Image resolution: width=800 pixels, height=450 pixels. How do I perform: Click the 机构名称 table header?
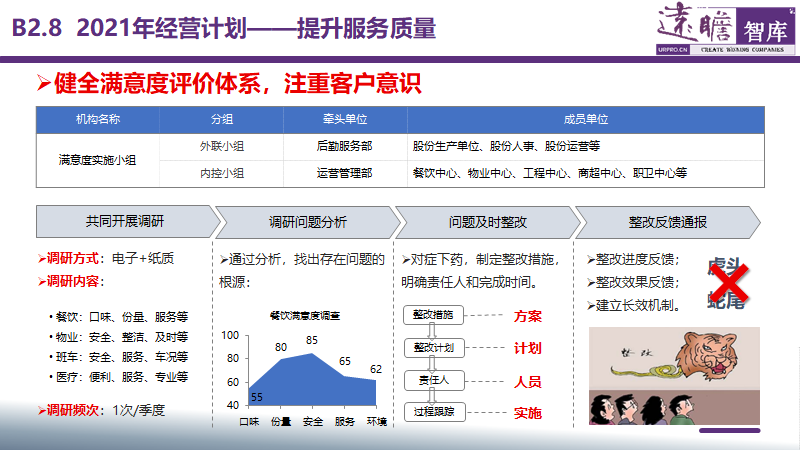tap(98, 119)
